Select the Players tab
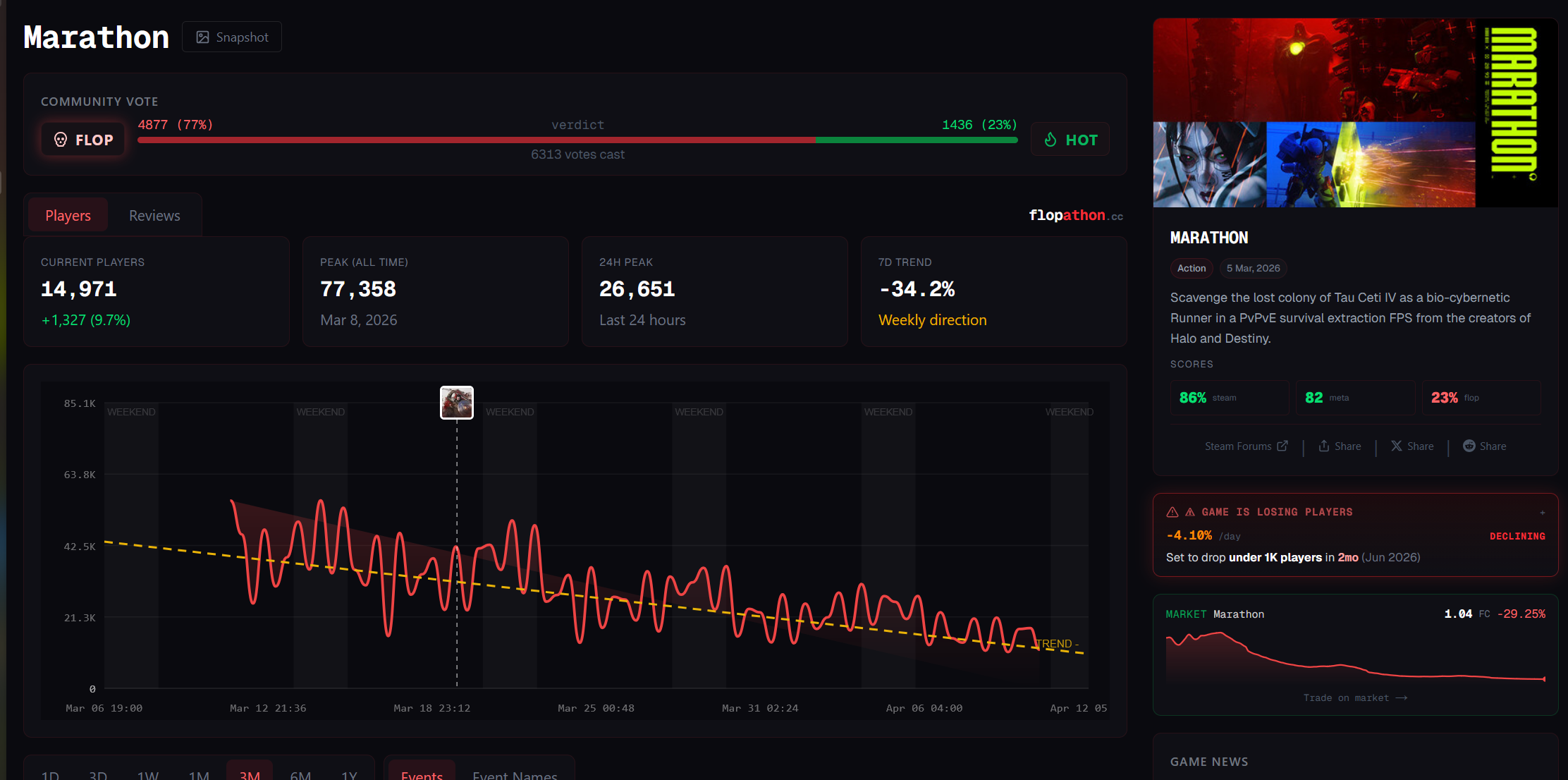This screenshot has height=780, width=1568. (68, 216)
